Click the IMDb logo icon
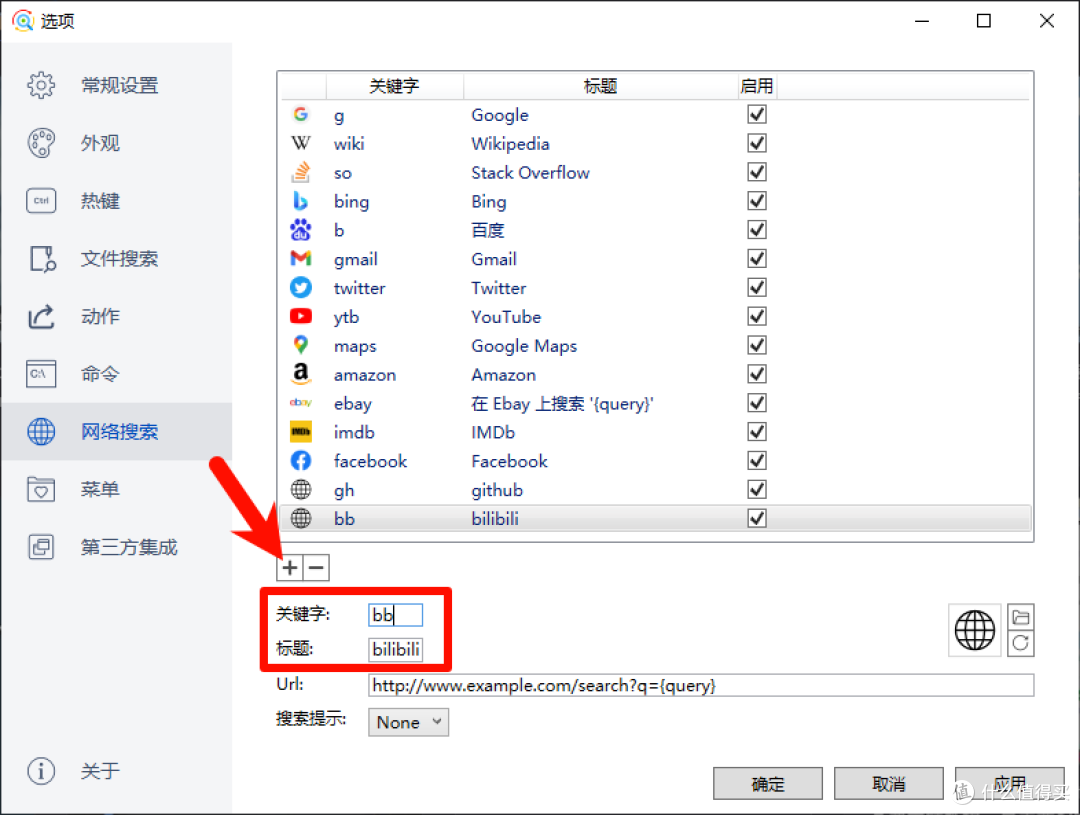 [x=301, y=432]
